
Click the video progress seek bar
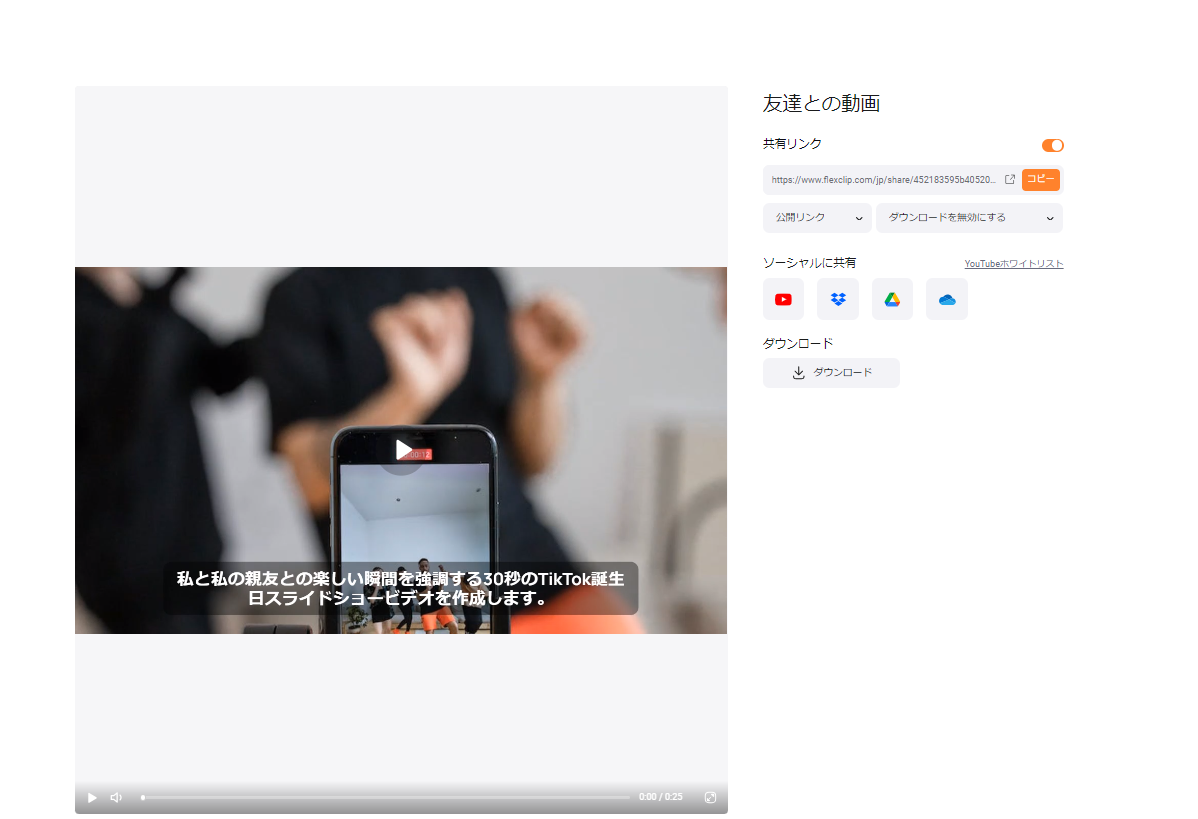click(x=386, y=797)
